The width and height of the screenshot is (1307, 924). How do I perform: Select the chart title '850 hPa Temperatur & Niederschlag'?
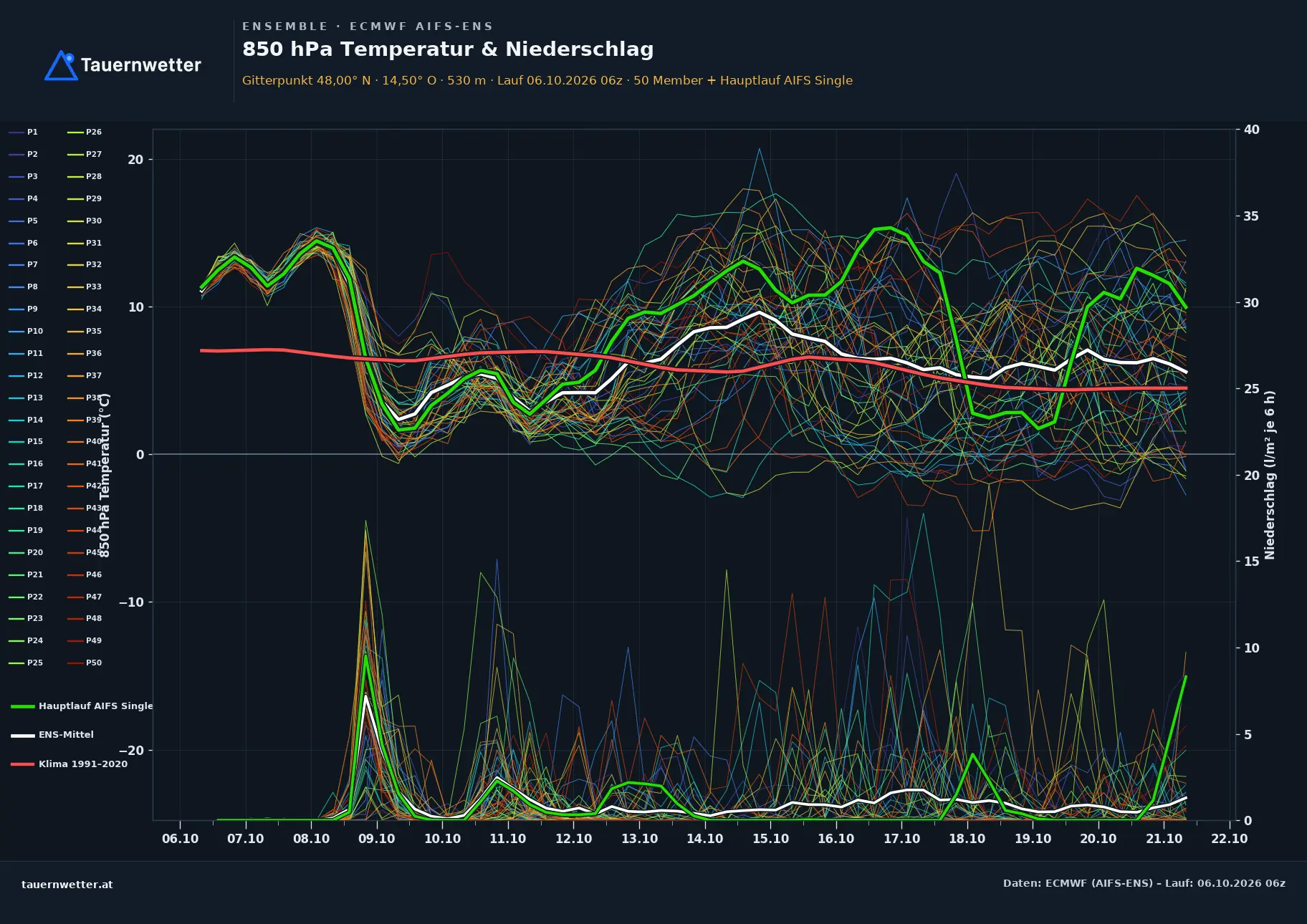(x=448, y=49)
